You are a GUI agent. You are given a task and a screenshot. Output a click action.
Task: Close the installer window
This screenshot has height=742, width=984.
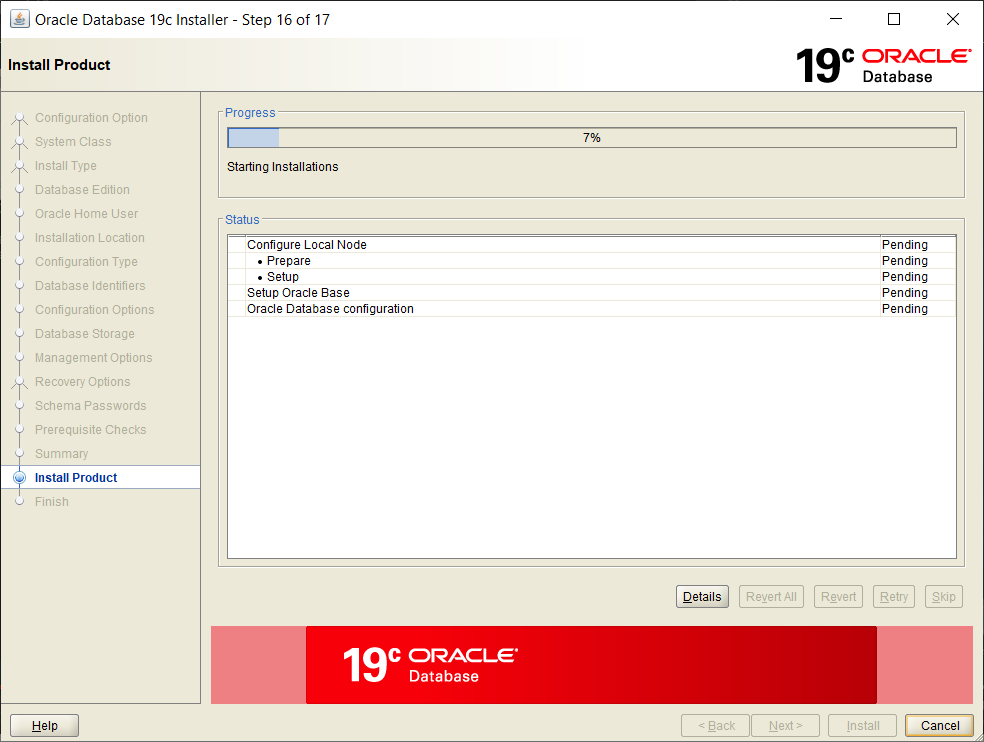tap(953, 19)
